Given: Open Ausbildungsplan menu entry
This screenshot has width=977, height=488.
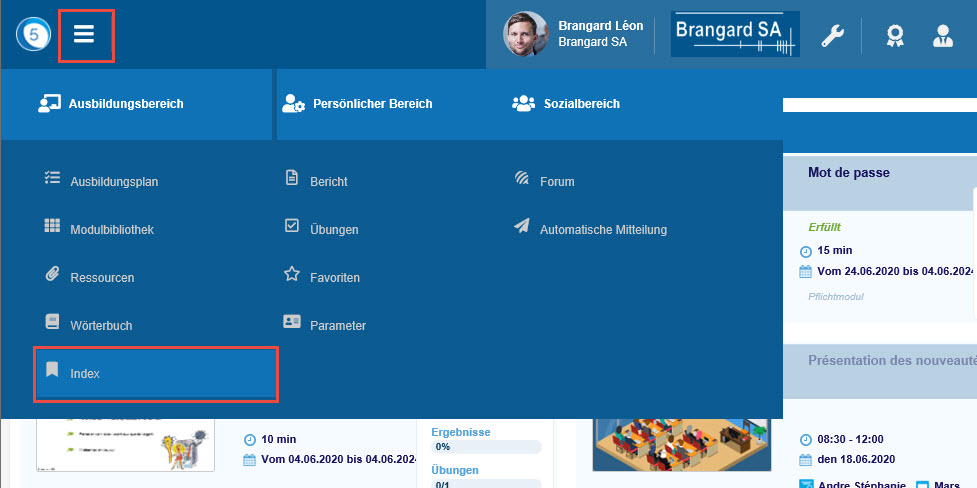Looking at the screenshot, I should (x=113, y=182).
